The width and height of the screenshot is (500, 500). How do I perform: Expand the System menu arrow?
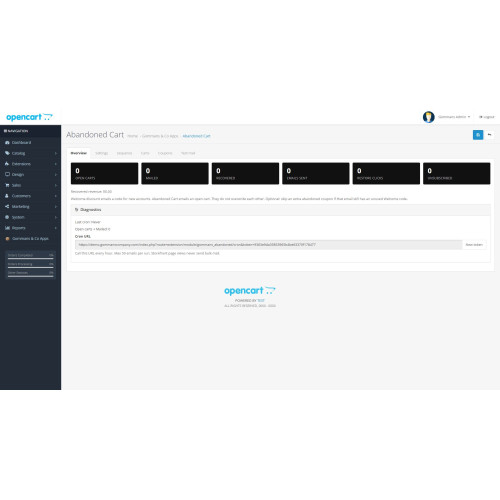(56, 217)
